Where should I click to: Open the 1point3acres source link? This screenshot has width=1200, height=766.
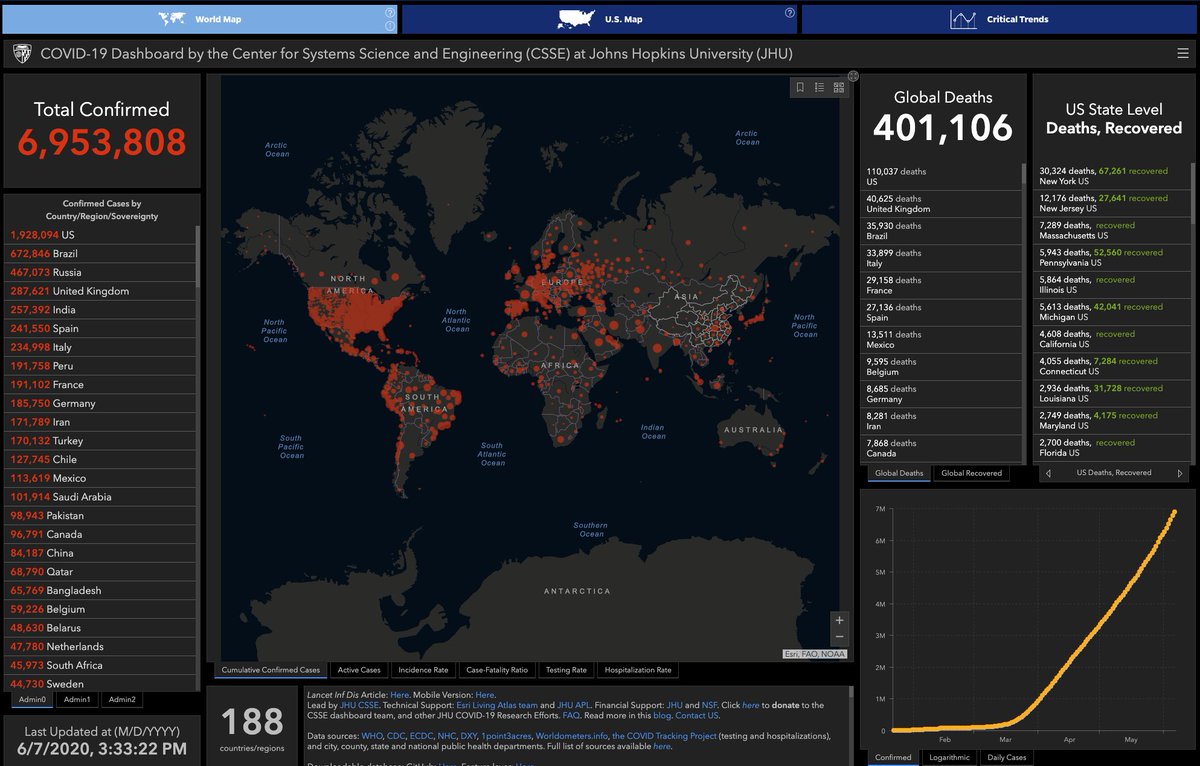[x=506, y=736]
